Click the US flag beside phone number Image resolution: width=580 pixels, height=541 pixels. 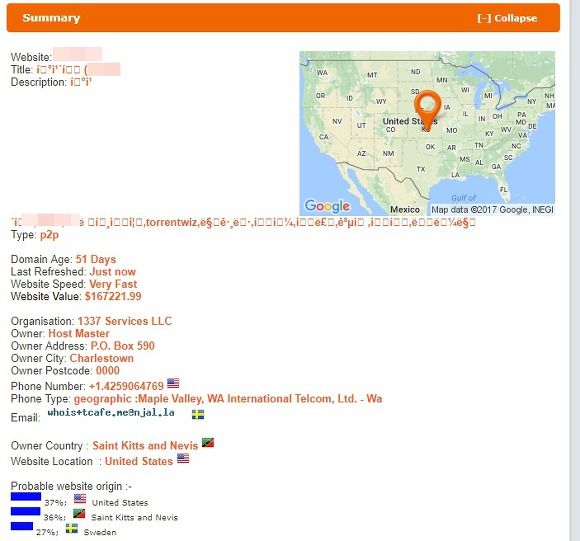point(173,383)
